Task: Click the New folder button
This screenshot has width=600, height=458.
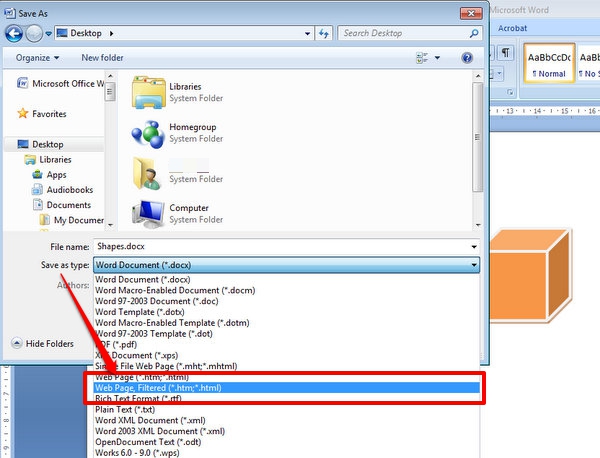Action: (x=102, y=58)
